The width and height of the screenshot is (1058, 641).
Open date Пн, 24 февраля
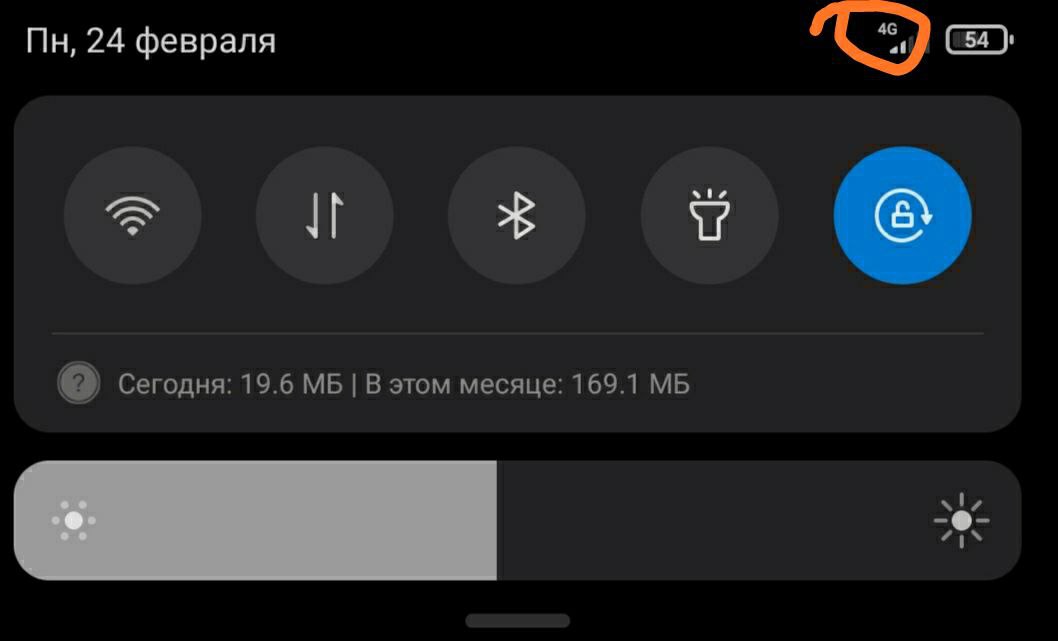(x=150, y=40)
